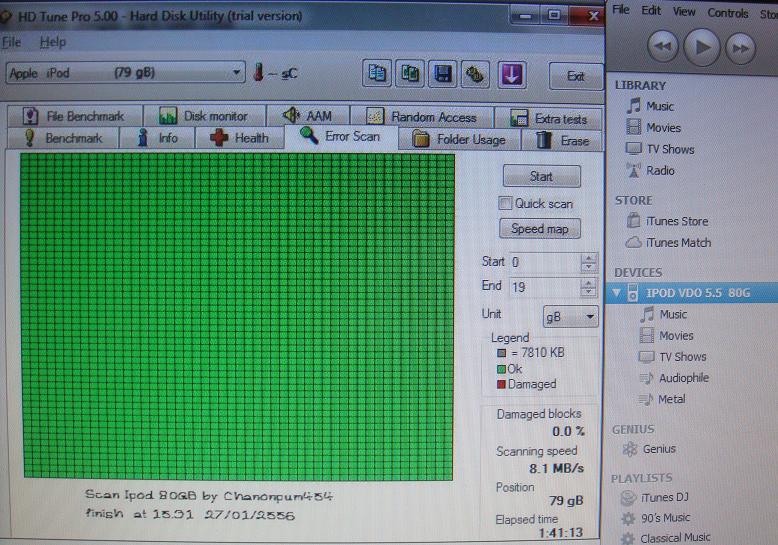Screen dimensions: 778x545
Task: Open the Apple iPod drive dropdown
Action: 126,73
